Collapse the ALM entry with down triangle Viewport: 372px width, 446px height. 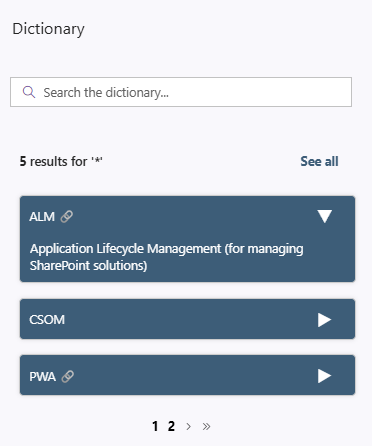[x=324, y=216]
